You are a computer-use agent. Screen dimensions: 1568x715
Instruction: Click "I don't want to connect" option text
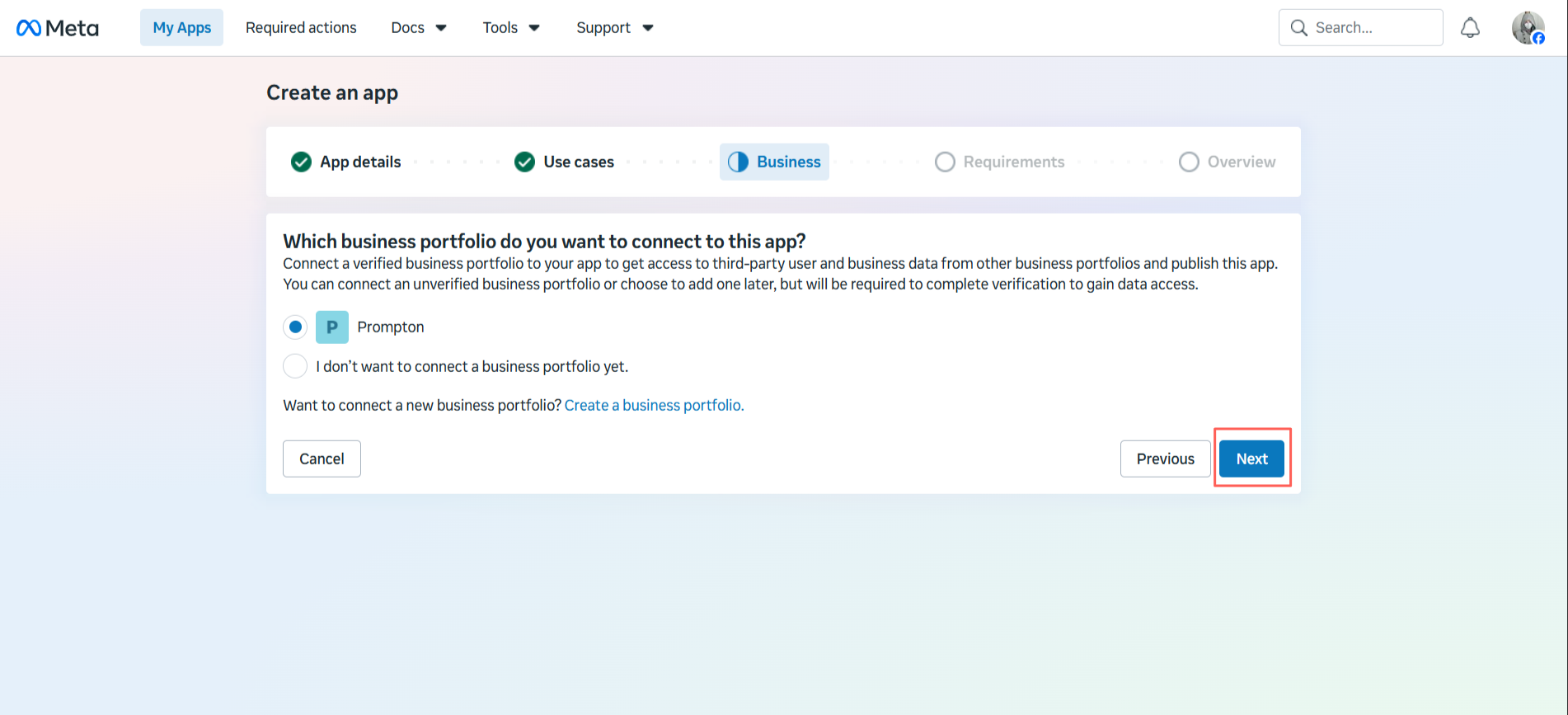pos(472,367)
